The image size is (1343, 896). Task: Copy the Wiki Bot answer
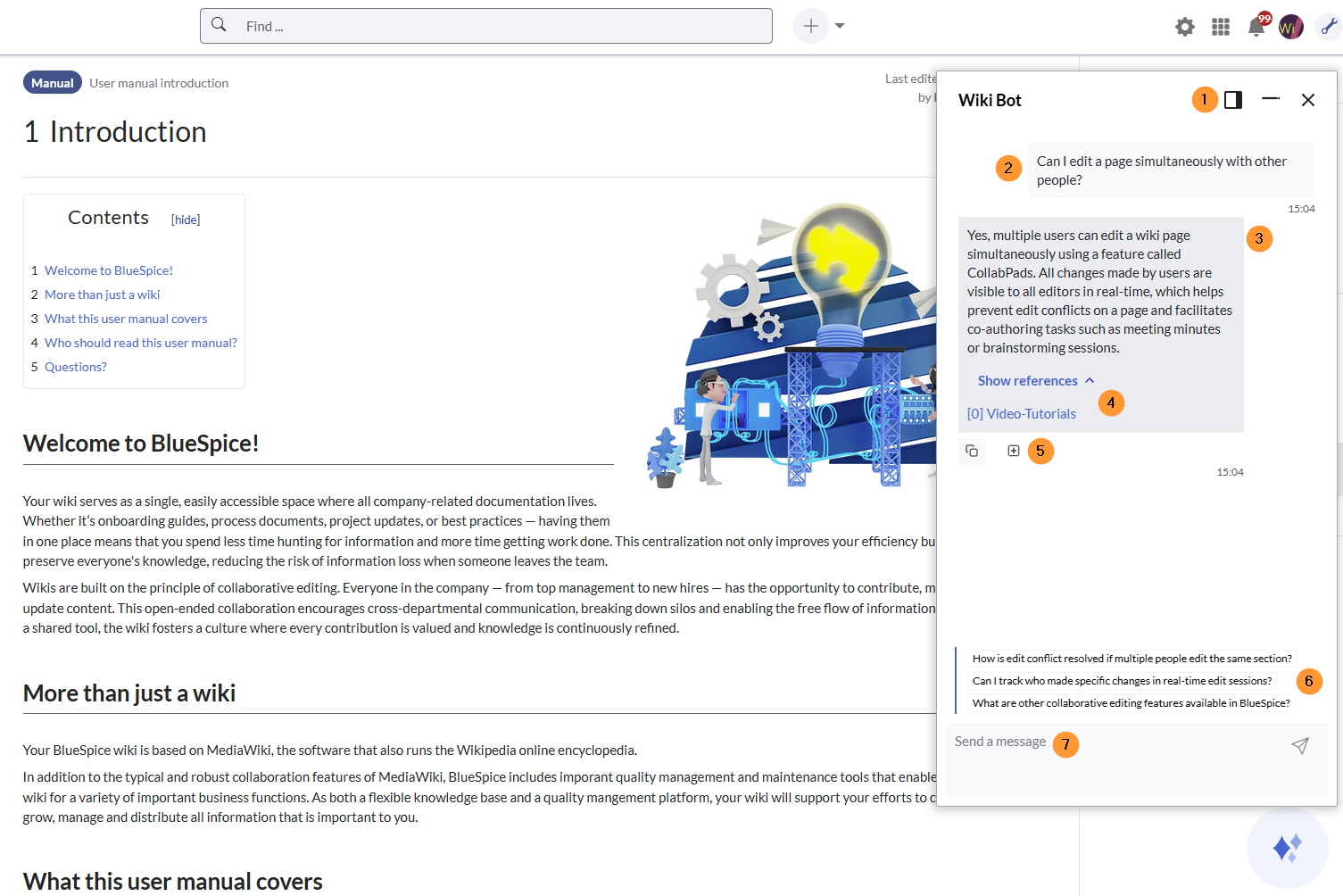(972, 452)
